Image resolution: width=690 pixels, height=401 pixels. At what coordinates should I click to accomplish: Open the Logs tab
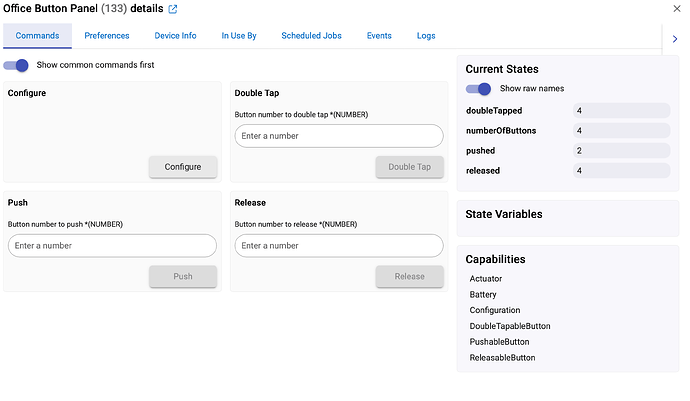point(426,36)
